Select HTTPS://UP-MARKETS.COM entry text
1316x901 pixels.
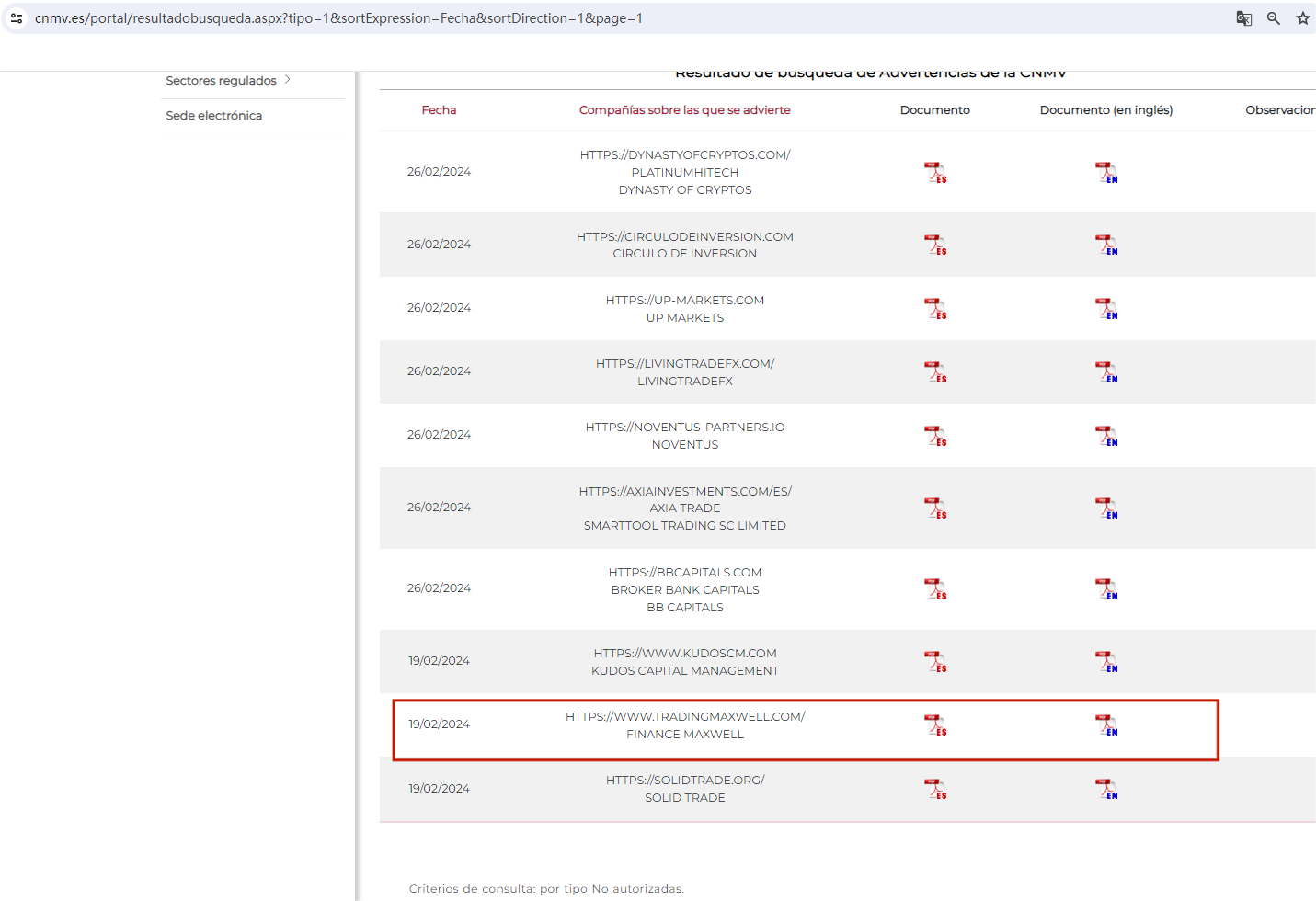click(685, 301)
